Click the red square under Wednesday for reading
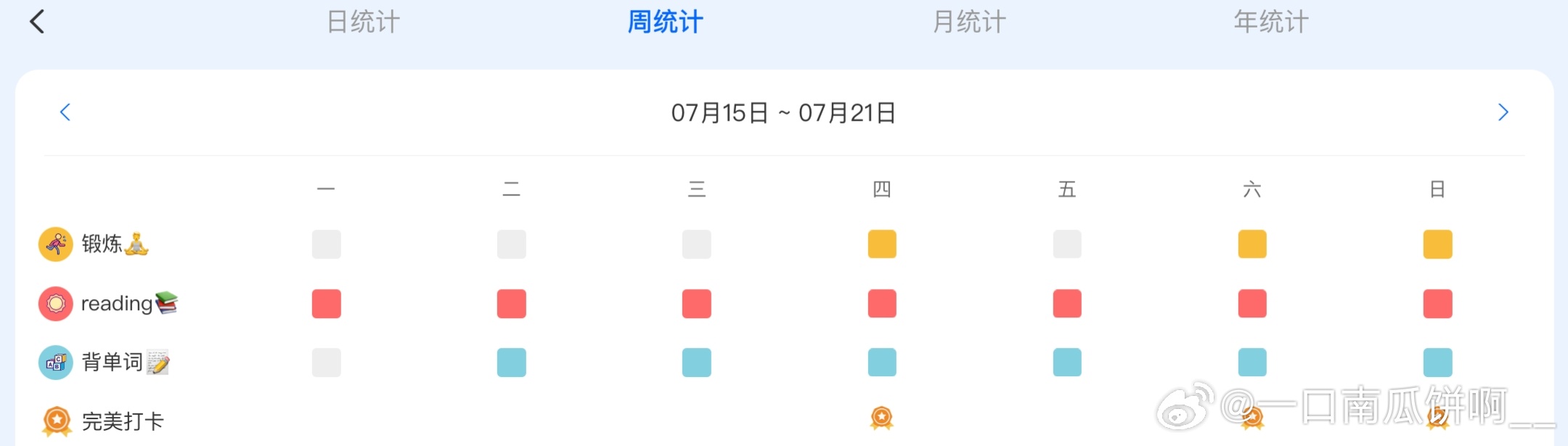 point(696,303)
